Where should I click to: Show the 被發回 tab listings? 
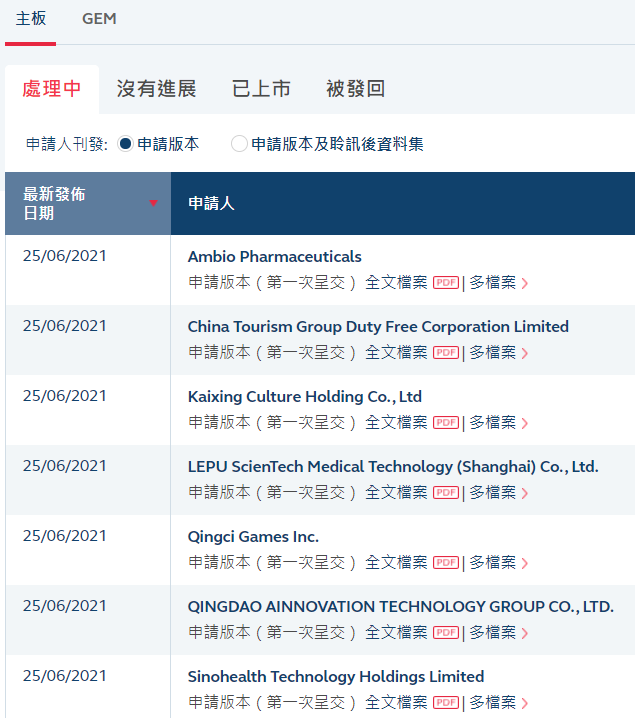(x=355, y=89)
